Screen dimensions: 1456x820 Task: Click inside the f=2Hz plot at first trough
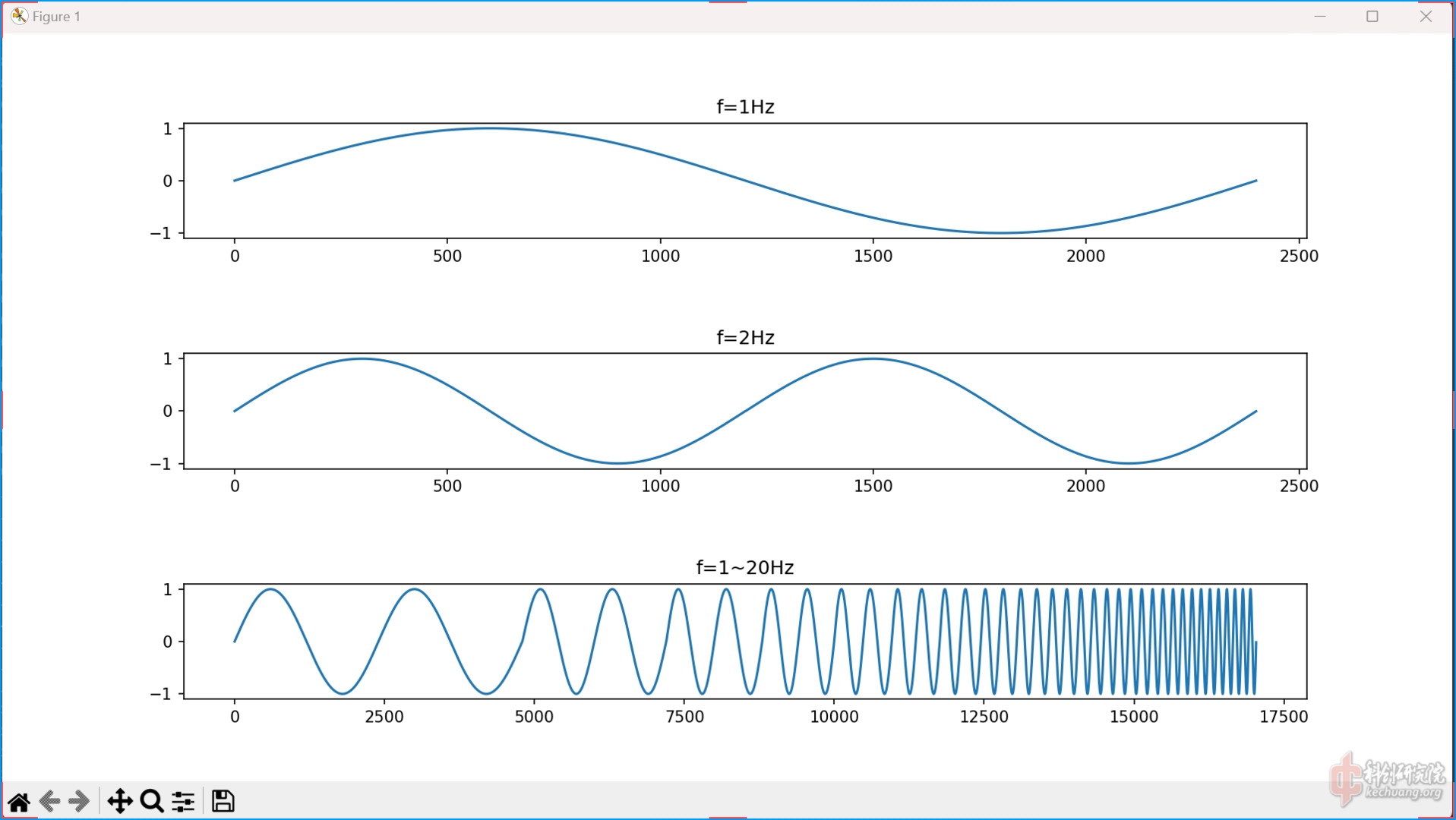[618, 462]
